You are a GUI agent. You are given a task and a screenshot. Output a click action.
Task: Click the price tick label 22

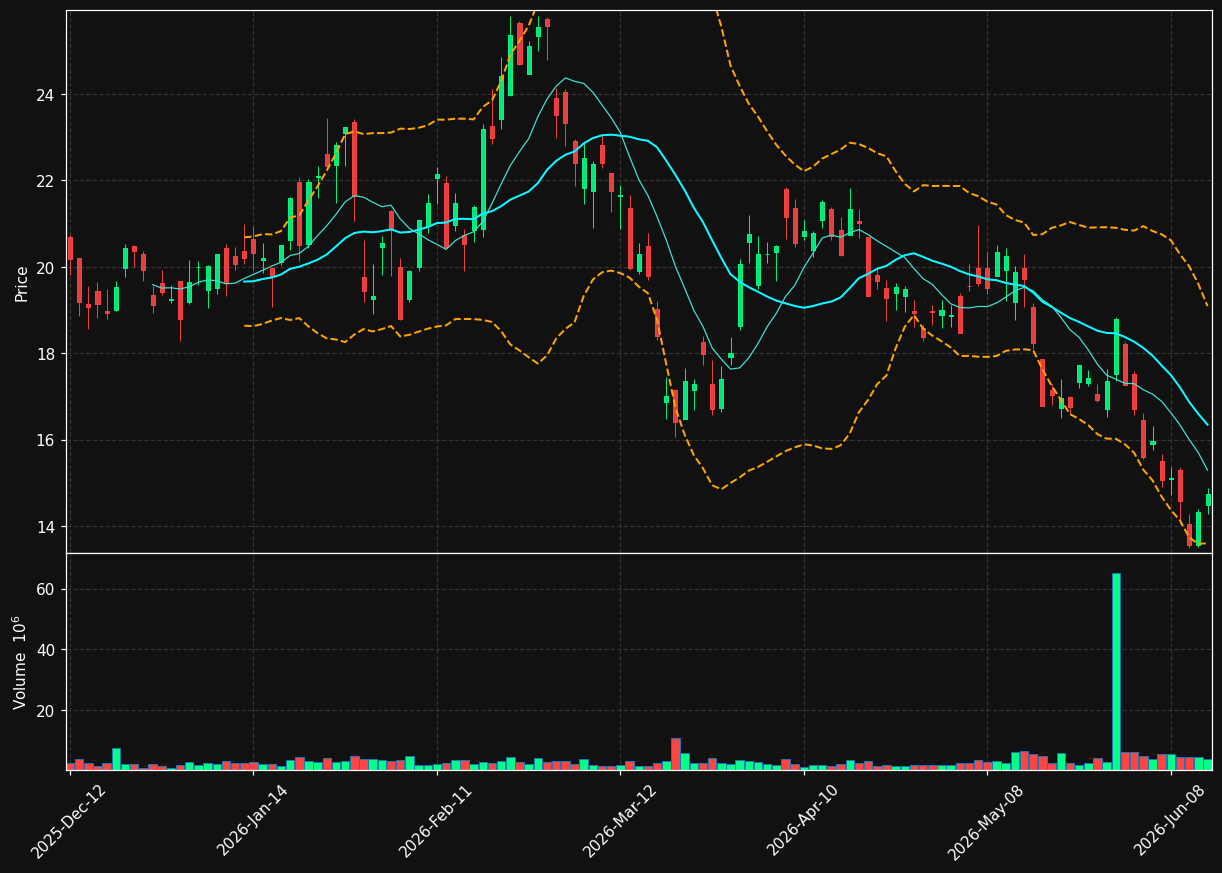tap(47, 181)
